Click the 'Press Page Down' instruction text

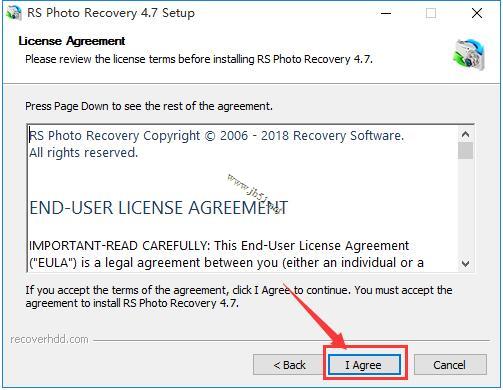pos(149,106)
